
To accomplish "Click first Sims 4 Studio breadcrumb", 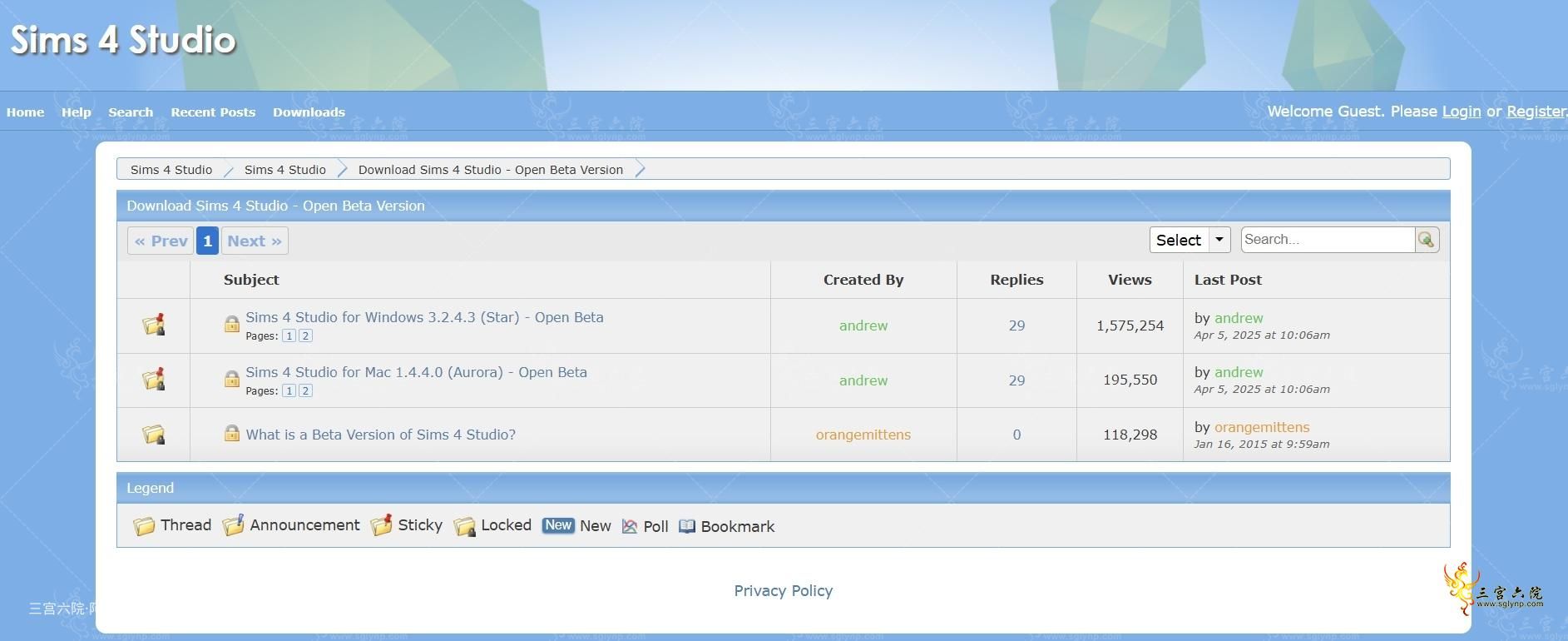I will pos(171,170).
